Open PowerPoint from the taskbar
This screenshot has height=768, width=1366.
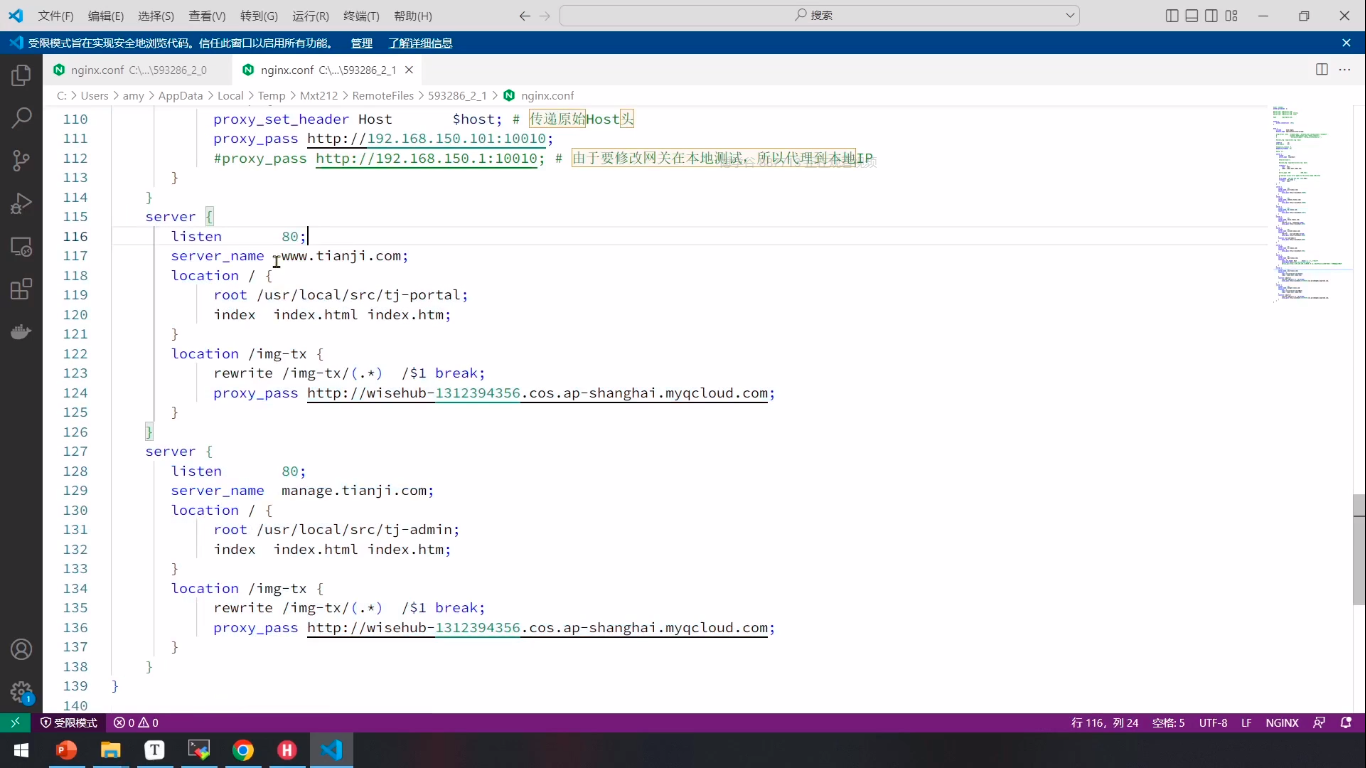coord(66,750)
